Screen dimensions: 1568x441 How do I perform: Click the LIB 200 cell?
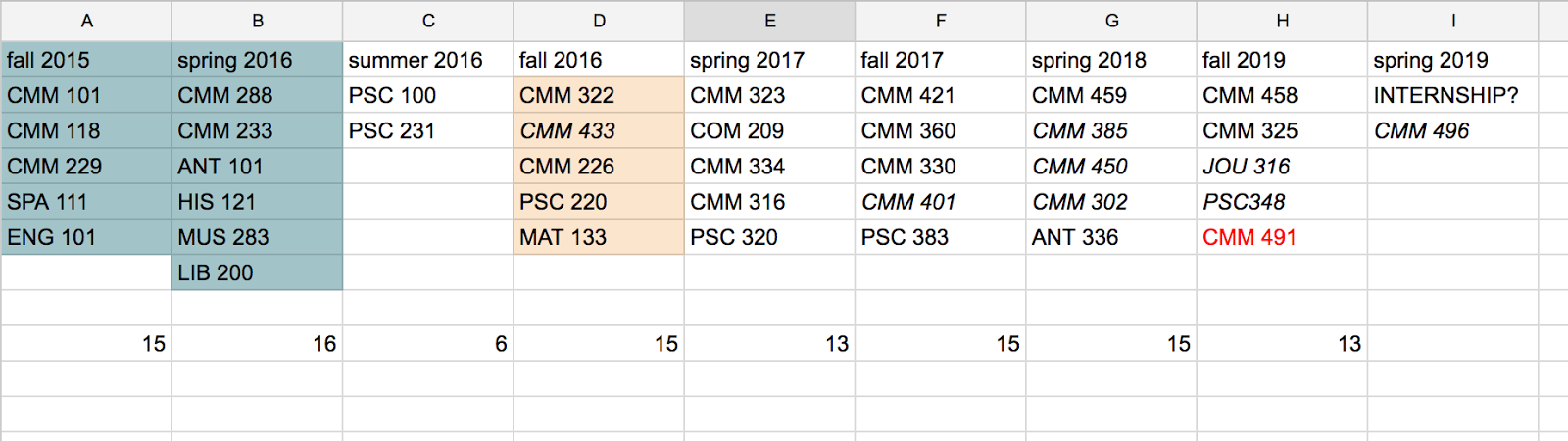(x=257, y=272)
